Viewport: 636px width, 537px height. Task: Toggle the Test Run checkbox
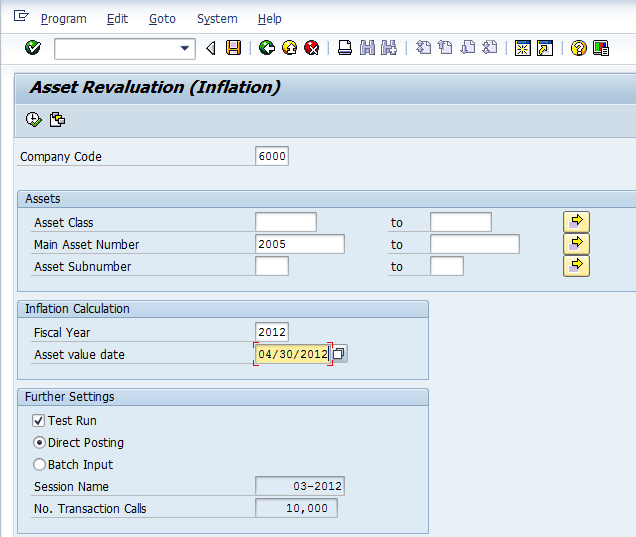click(x=39, y=421)
